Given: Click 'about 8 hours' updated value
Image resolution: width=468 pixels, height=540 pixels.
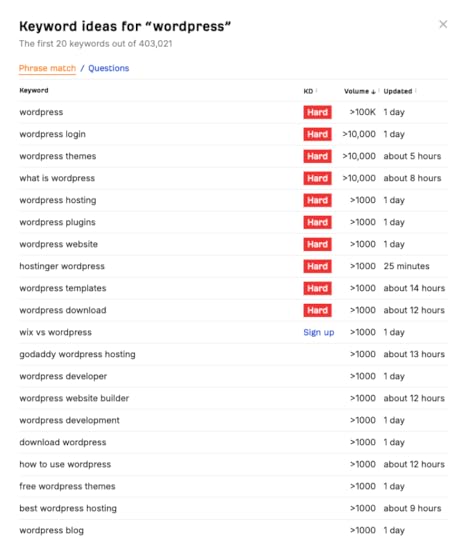Looking at the screenshot, I should click(x=412, y=178).
